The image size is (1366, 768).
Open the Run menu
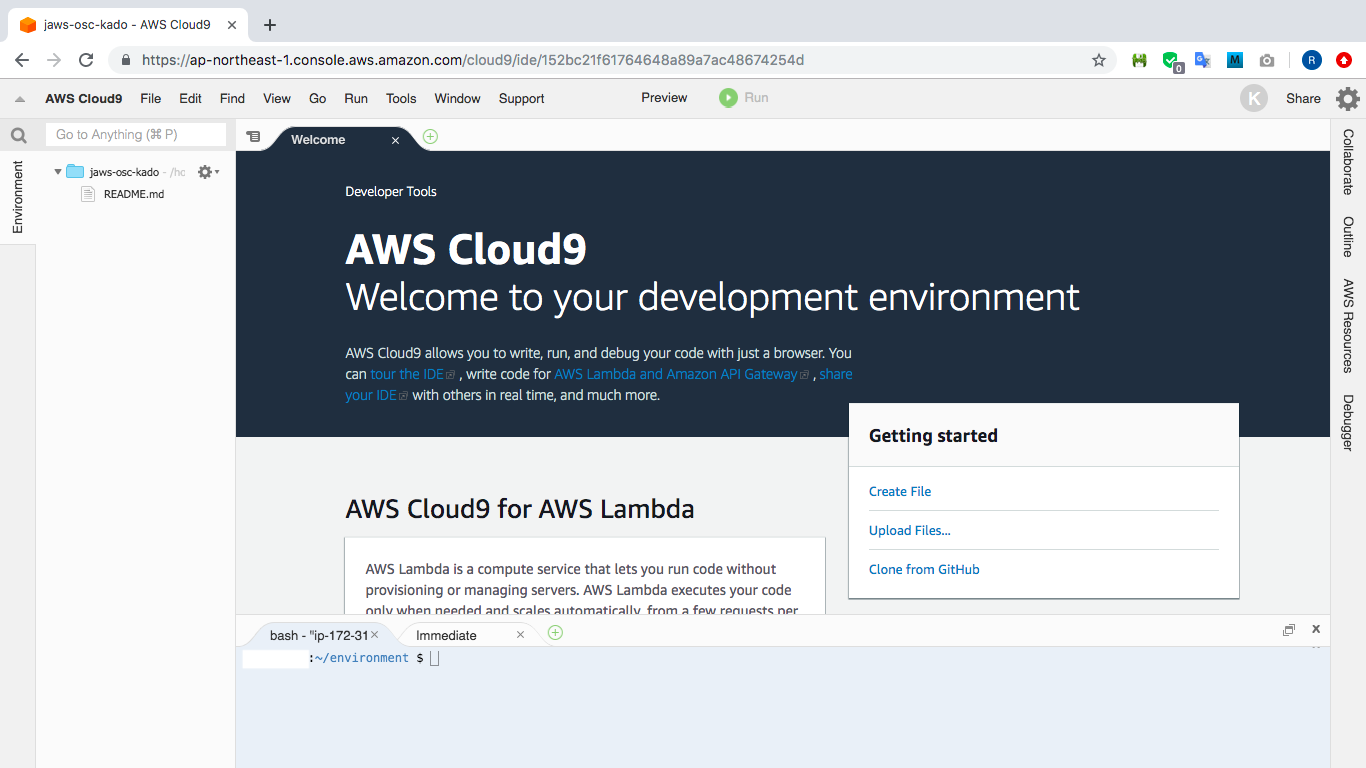[356, 98]
